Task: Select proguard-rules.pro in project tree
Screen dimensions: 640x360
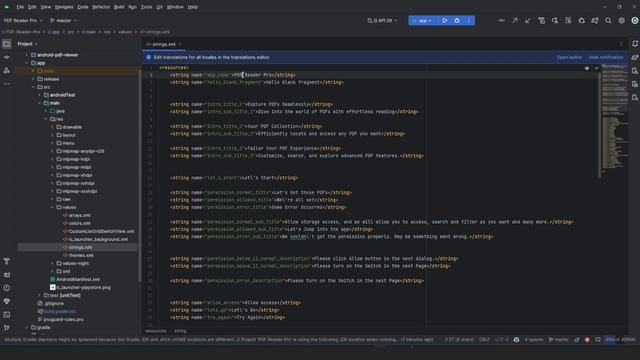Action: pos(60,320)
